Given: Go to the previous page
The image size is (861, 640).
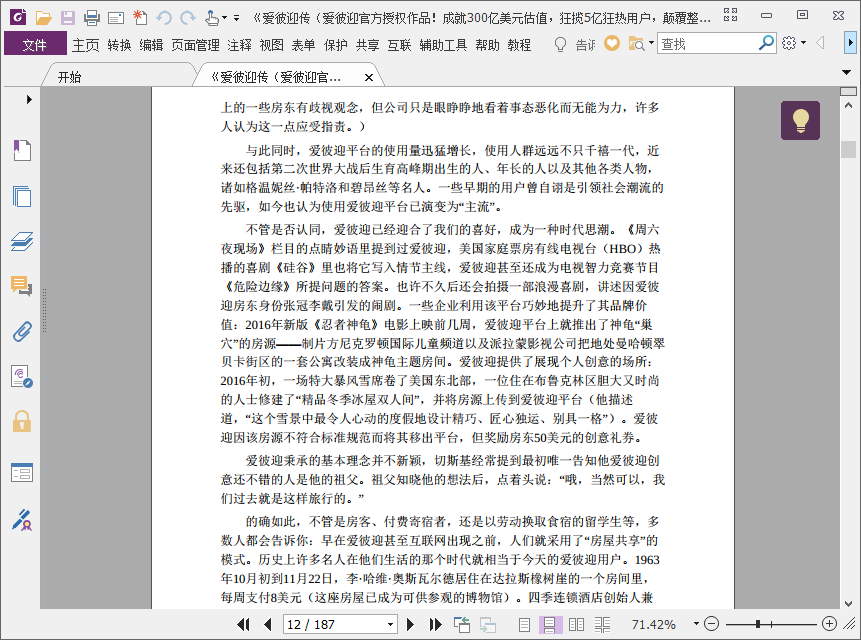Looking at the screenshot, I should pos(267,624).
